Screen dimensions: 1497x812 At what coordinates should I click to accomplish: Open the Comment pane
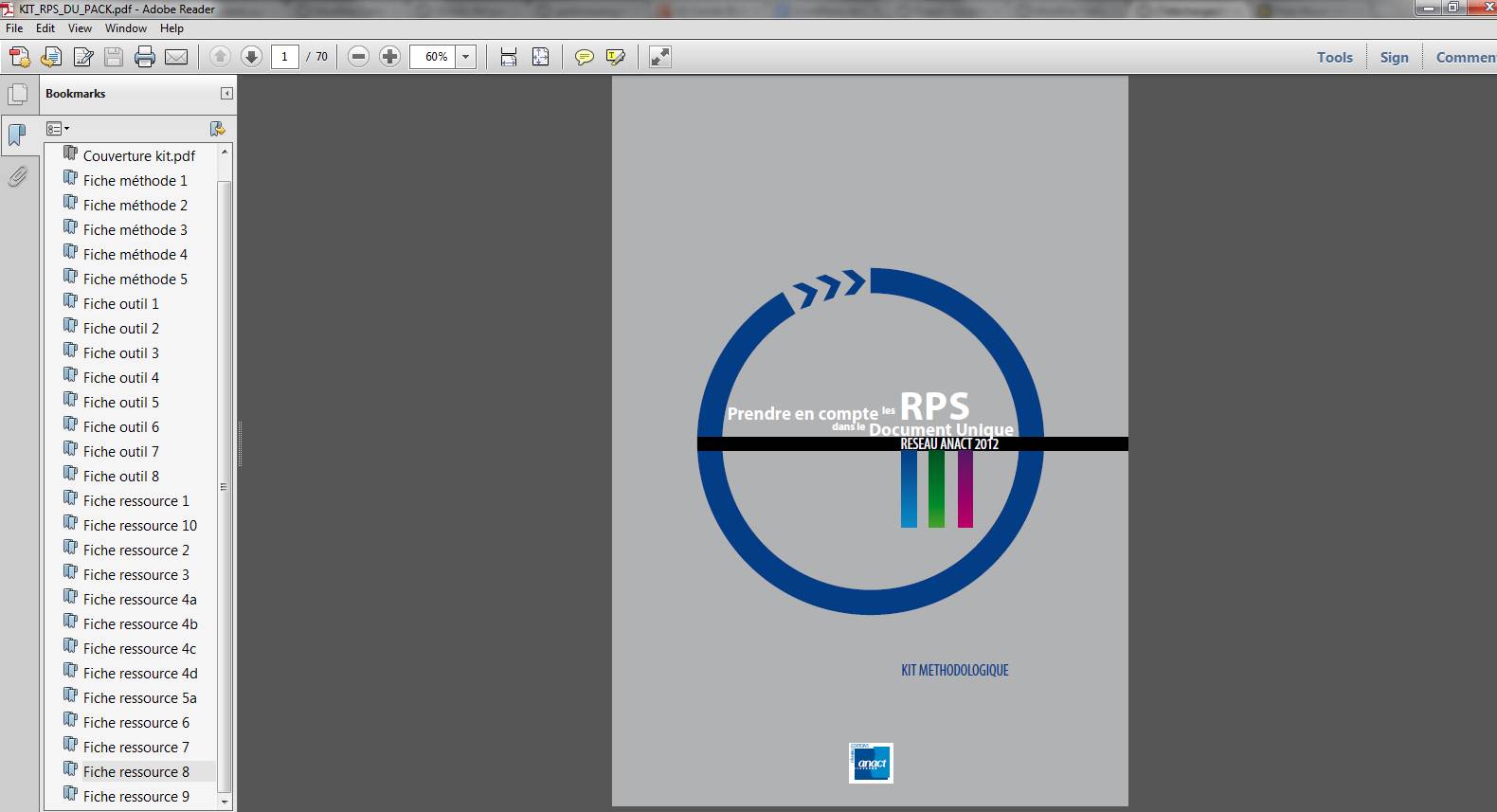point(1464,57)
